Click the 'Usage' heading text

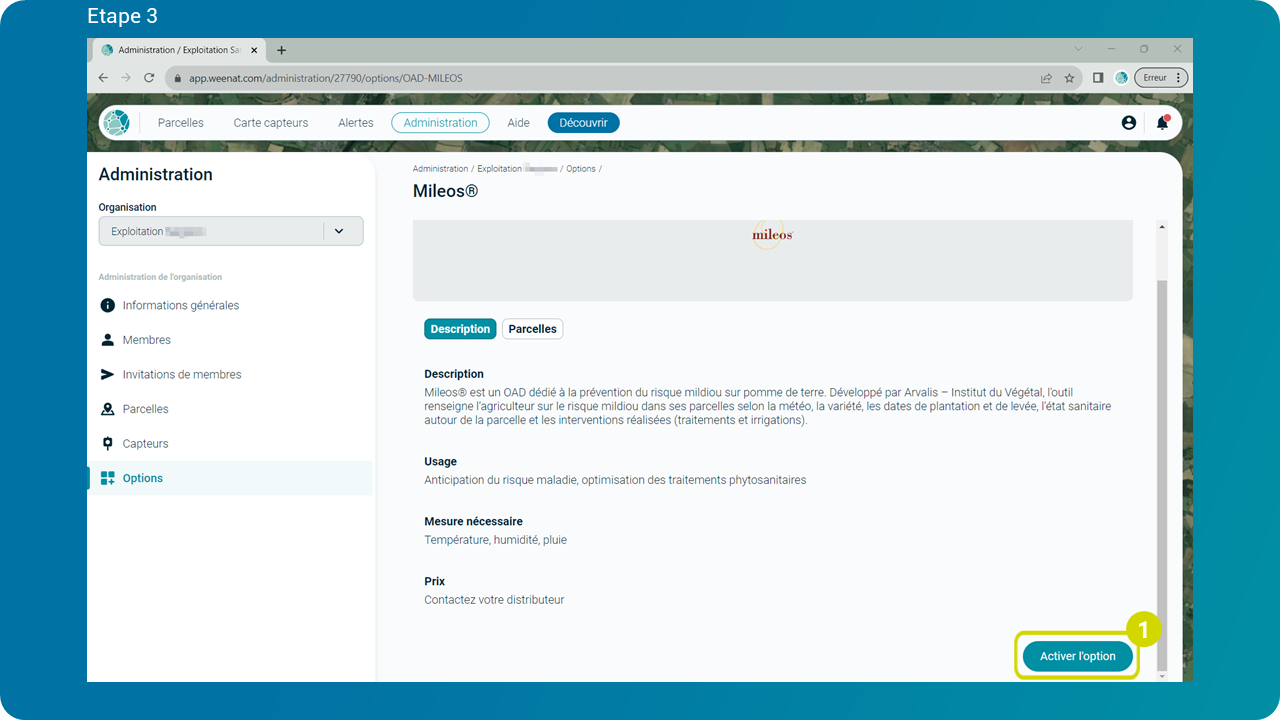coord(440,462)
